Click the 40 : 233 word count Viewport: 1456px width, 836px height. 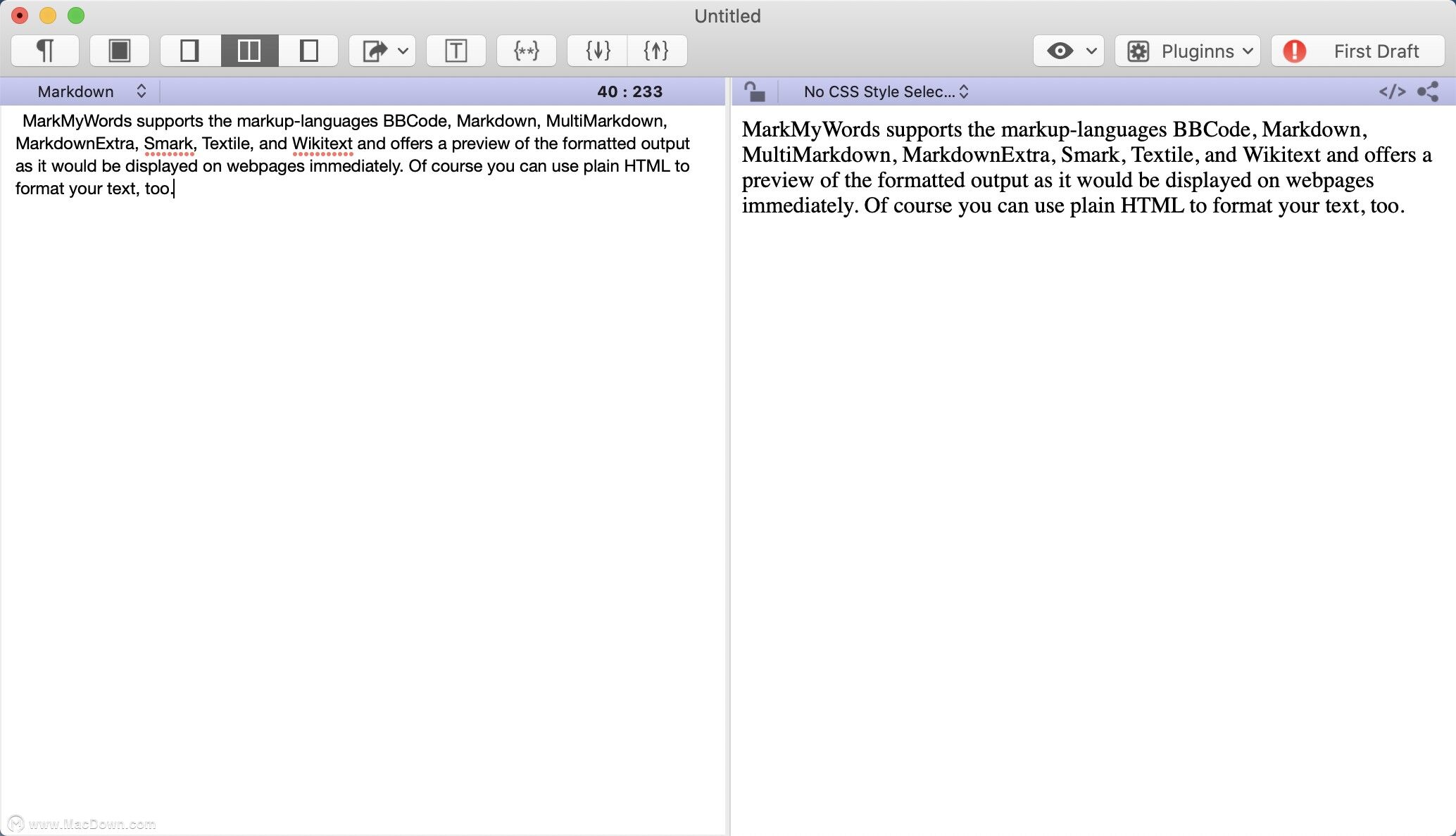pyautogui.click(x=629, y=91)
